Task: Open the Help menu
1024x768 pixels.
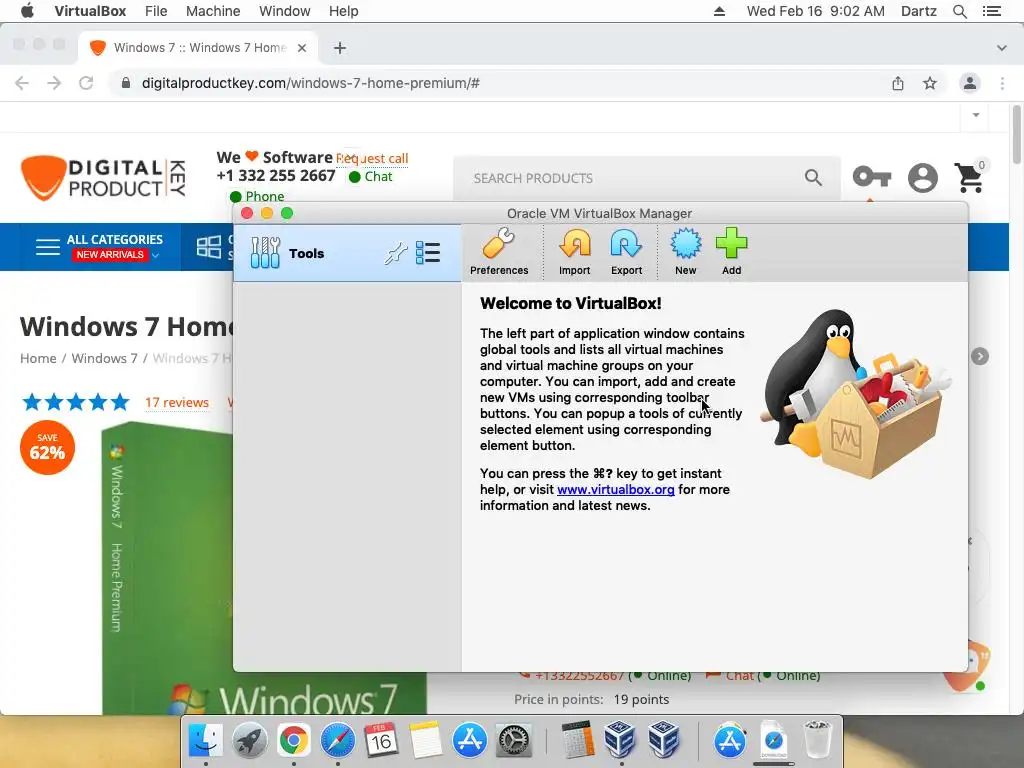Action: pos(344,11)
